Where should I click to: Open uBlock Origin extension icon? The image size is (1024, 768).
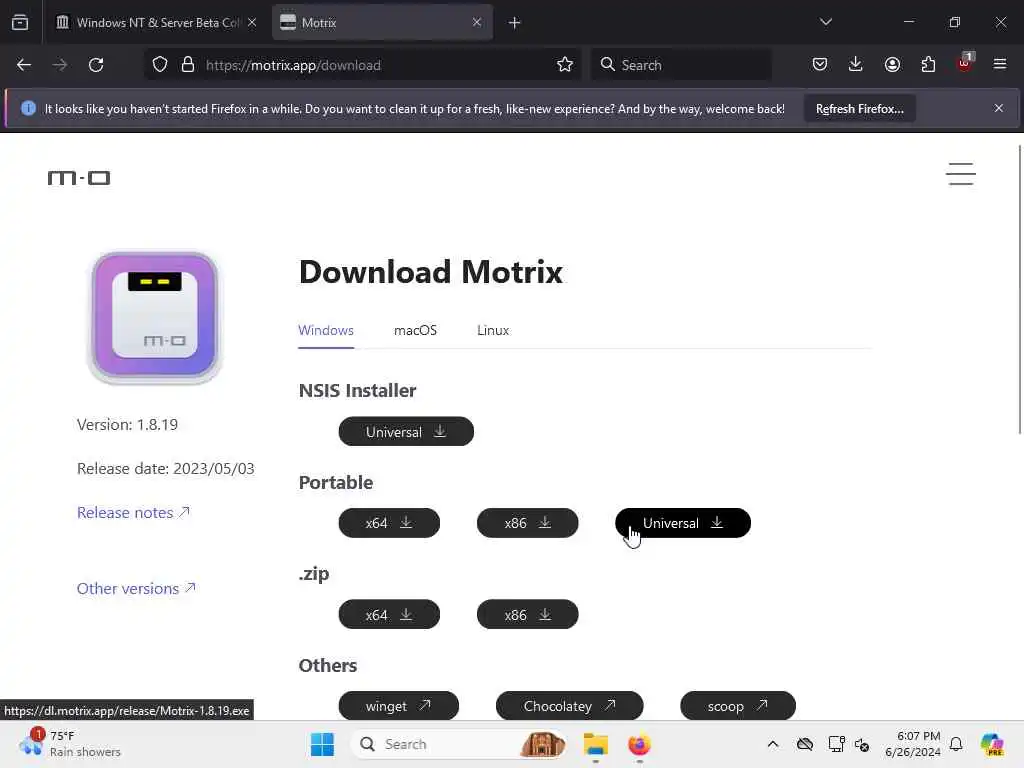[965, 63]
